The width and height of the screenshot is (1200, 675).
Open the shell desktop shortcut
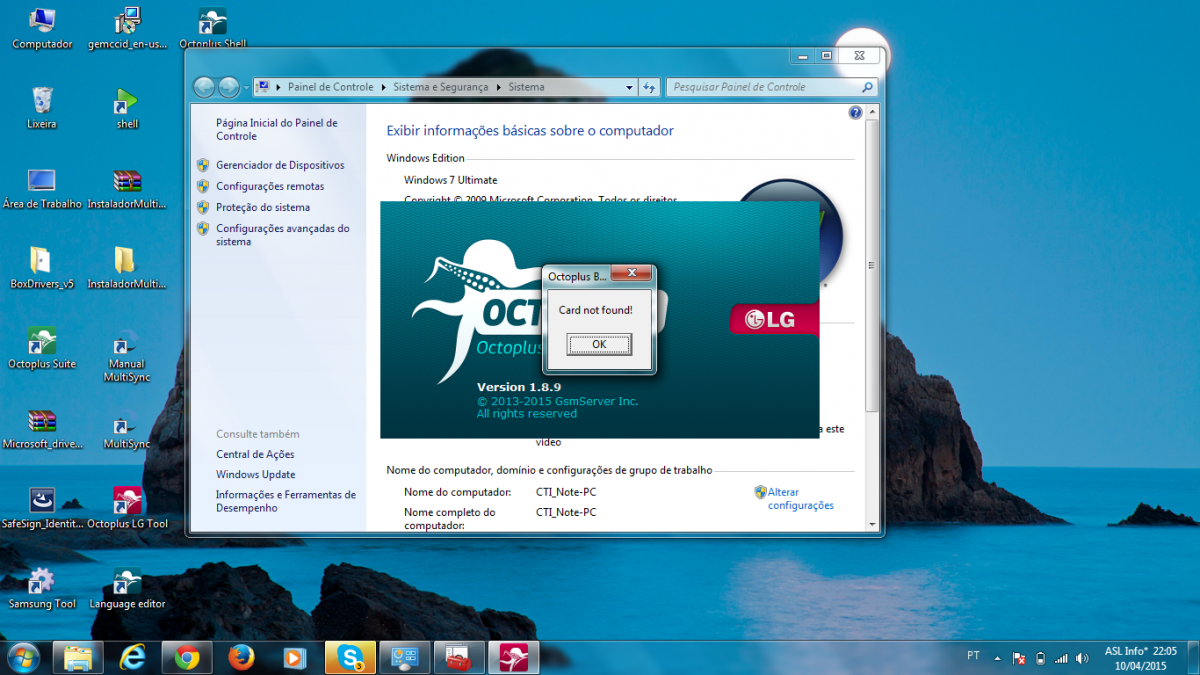coord(127,108)
